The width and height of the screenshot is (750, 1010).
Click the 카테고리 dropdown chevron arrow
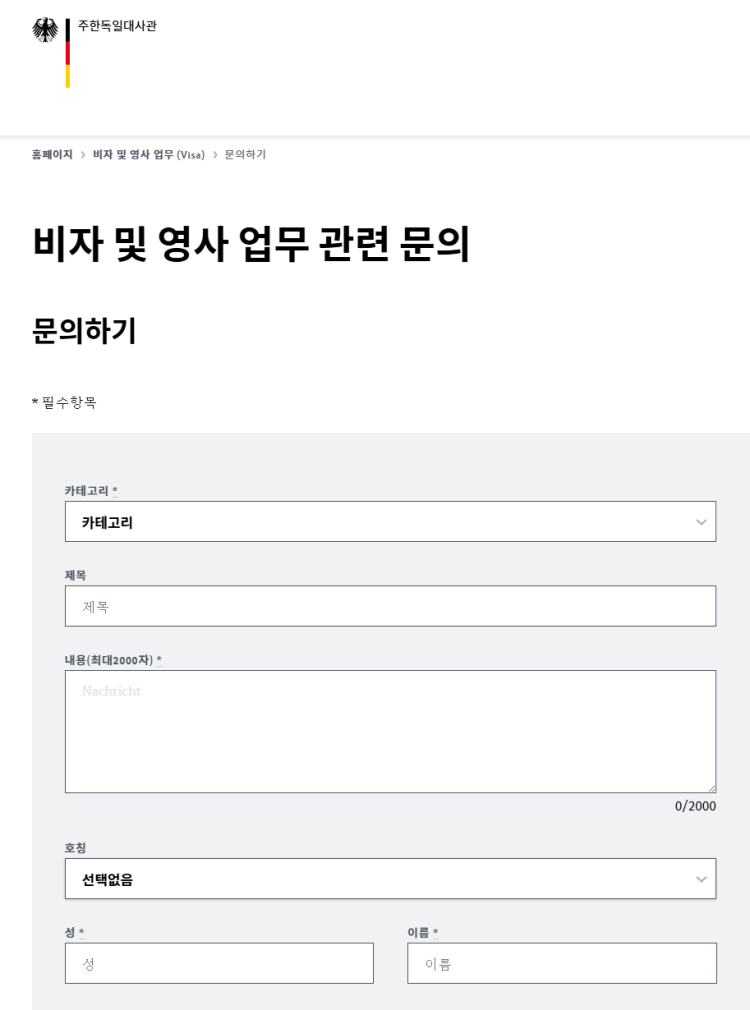[701, 522]
